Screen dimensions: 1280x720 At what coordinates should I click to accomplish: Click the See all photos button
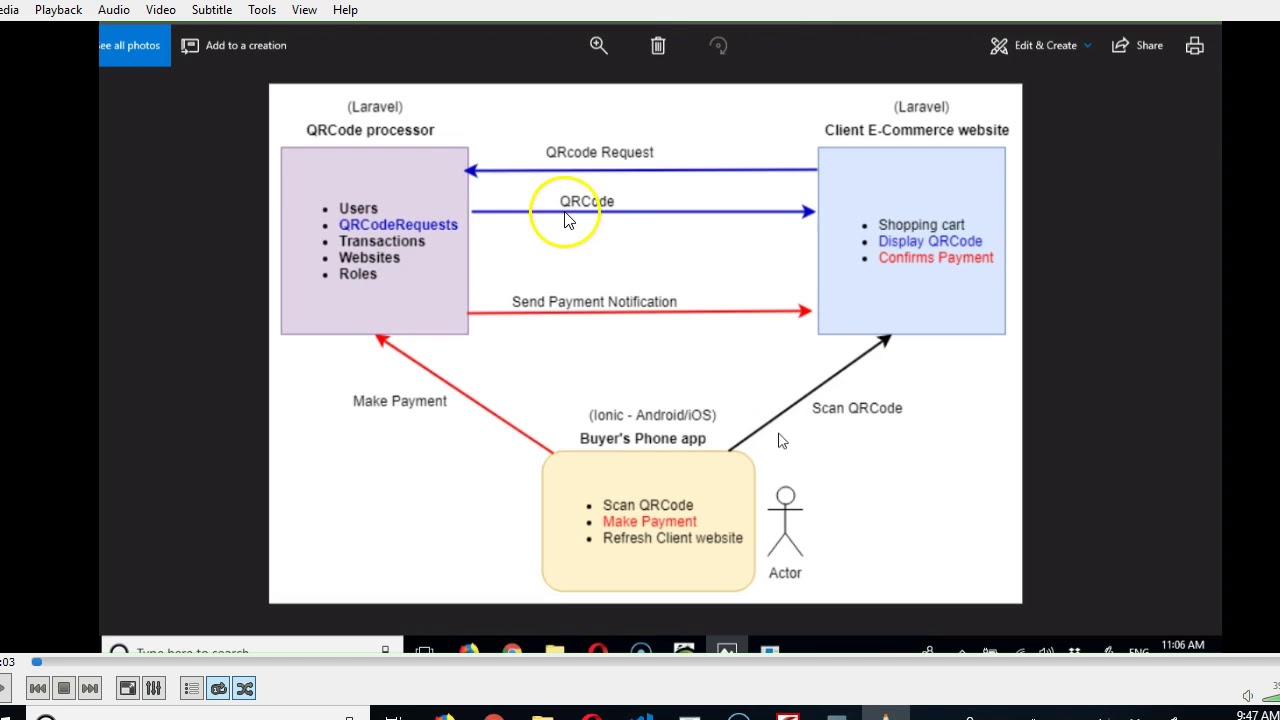point(135,45)
